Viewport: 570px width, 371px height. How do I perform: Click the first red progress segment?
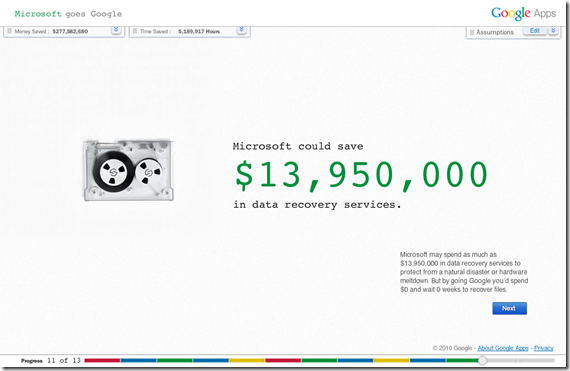pyautogui.click(x=102, y=360)
